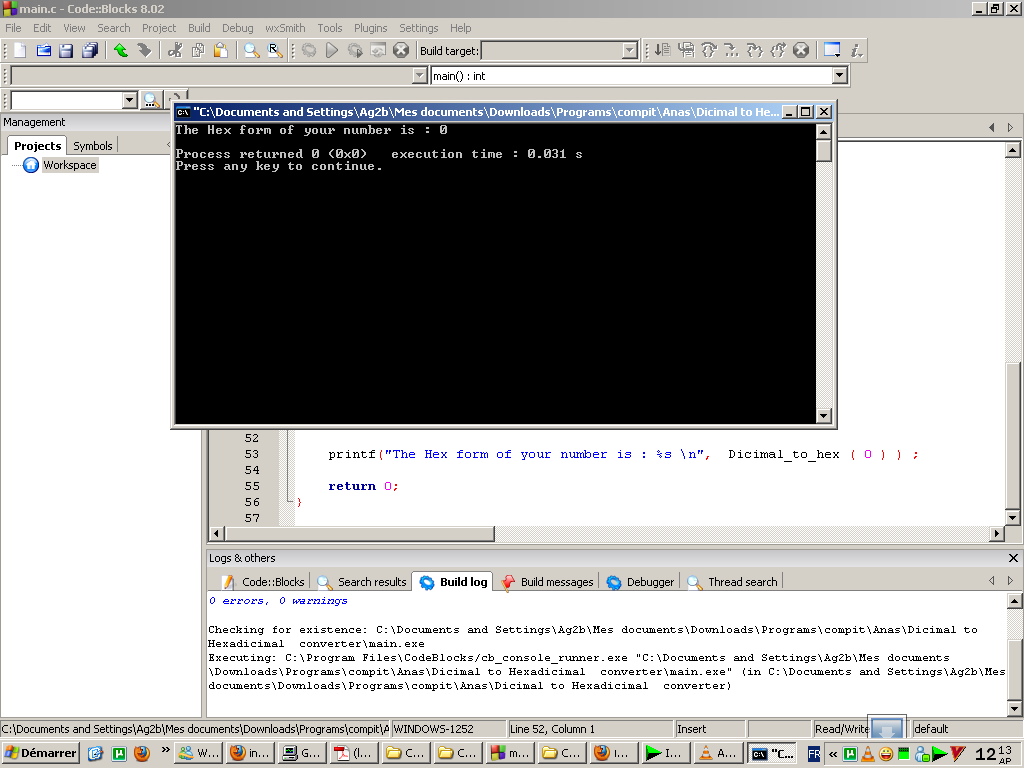Click the console scrollbar up arrow
The height and width of the screenshot is (768, 1024).
824,131
